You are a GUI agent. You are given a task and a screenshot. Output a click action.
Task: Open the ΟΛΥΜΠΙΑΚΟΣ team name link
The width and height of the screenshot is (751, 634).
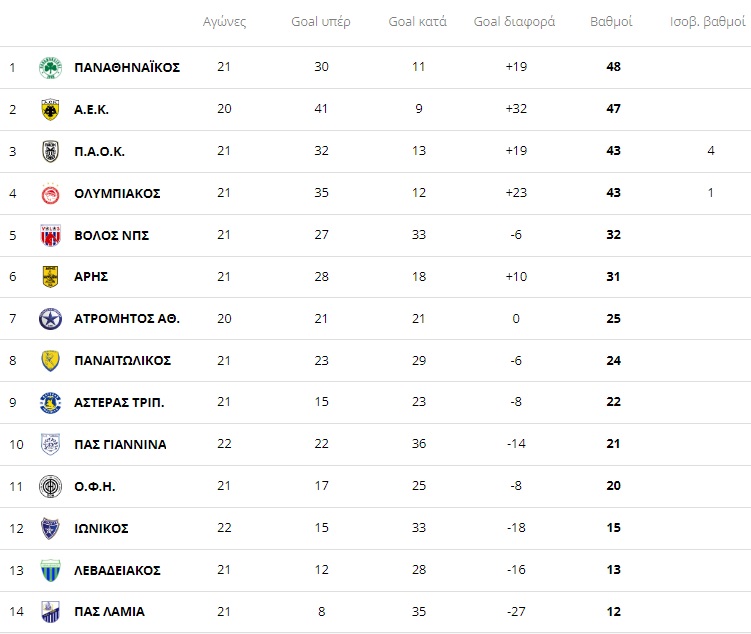[x=117, y=193]
